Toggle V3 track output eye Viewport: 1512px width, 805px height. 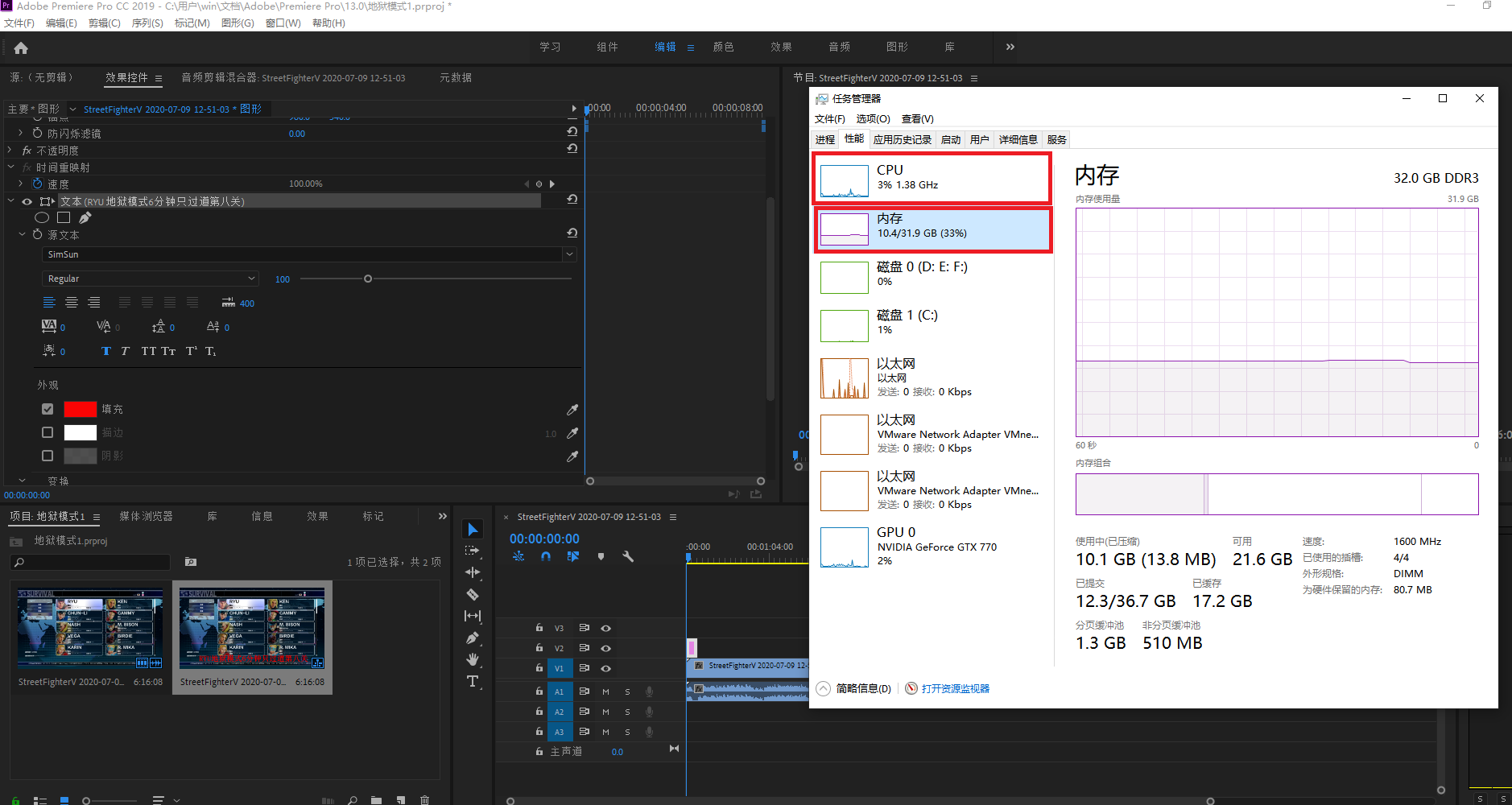[605, 628]
